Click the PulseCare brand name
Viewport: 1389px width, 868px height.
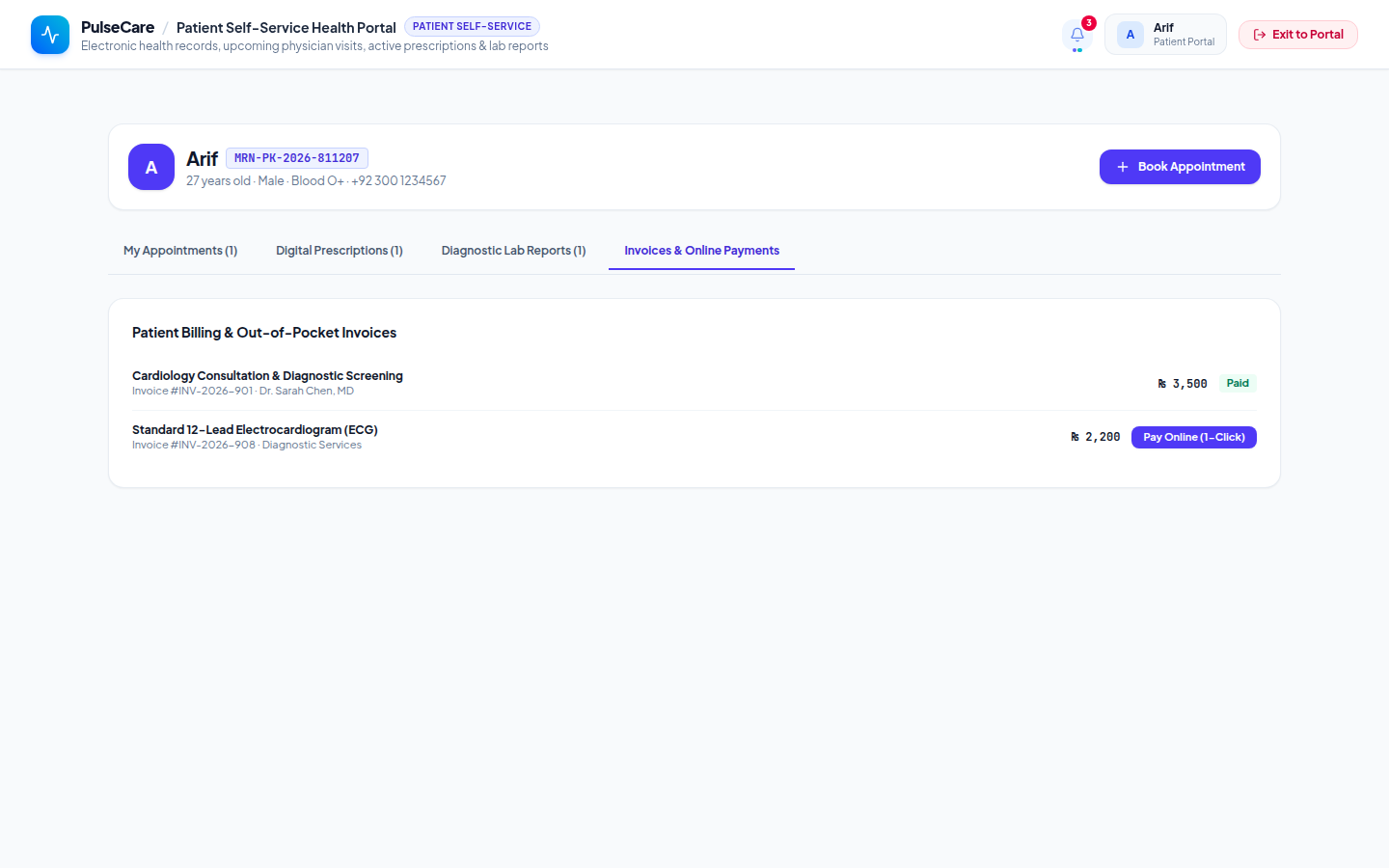coord(118,27)
